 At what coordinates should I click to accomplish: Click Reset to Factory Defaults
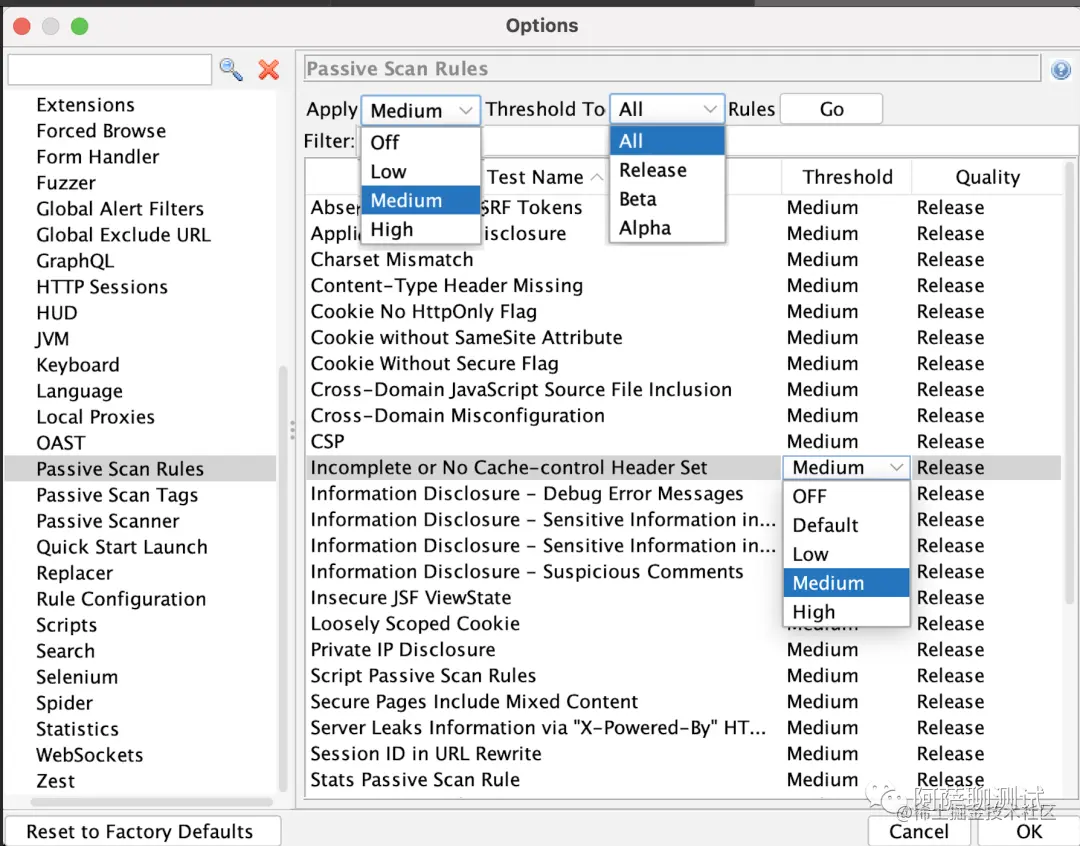pyautogui.click(x=143, y=832)
